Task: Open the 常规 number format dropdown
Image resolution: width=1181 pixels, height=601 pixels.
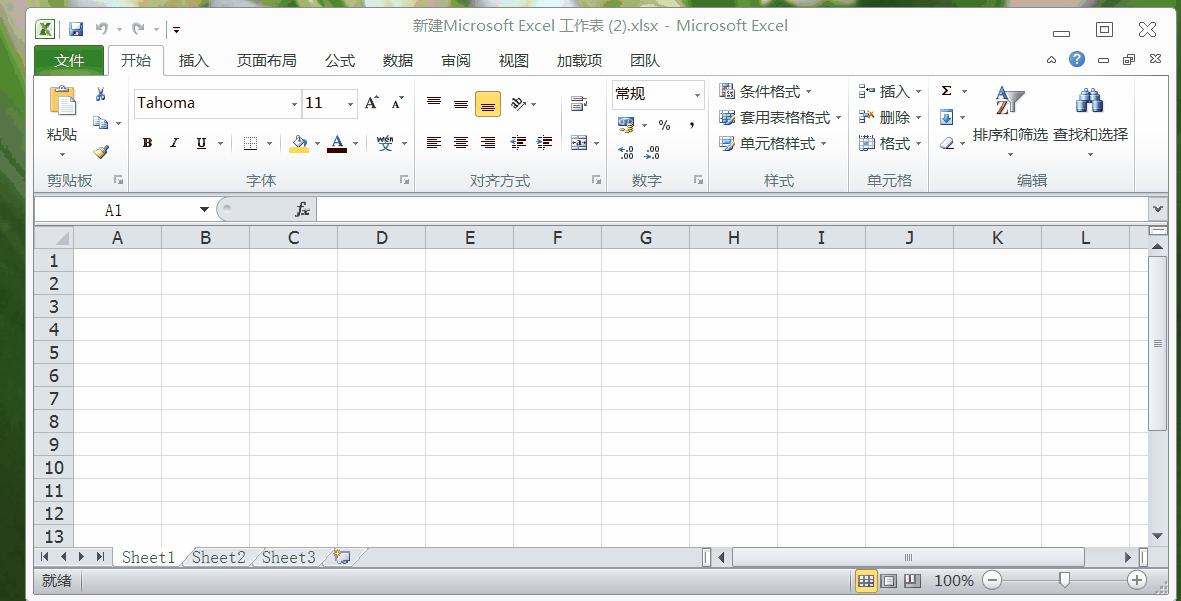Action: [697, 94]
